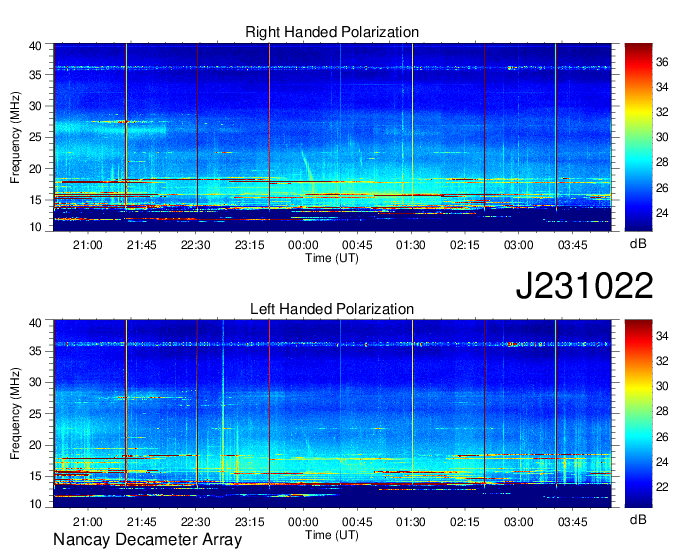
Task: Click "Frequency (MHz)" axis label of Right Handed plot
Action: click(15, 137)
